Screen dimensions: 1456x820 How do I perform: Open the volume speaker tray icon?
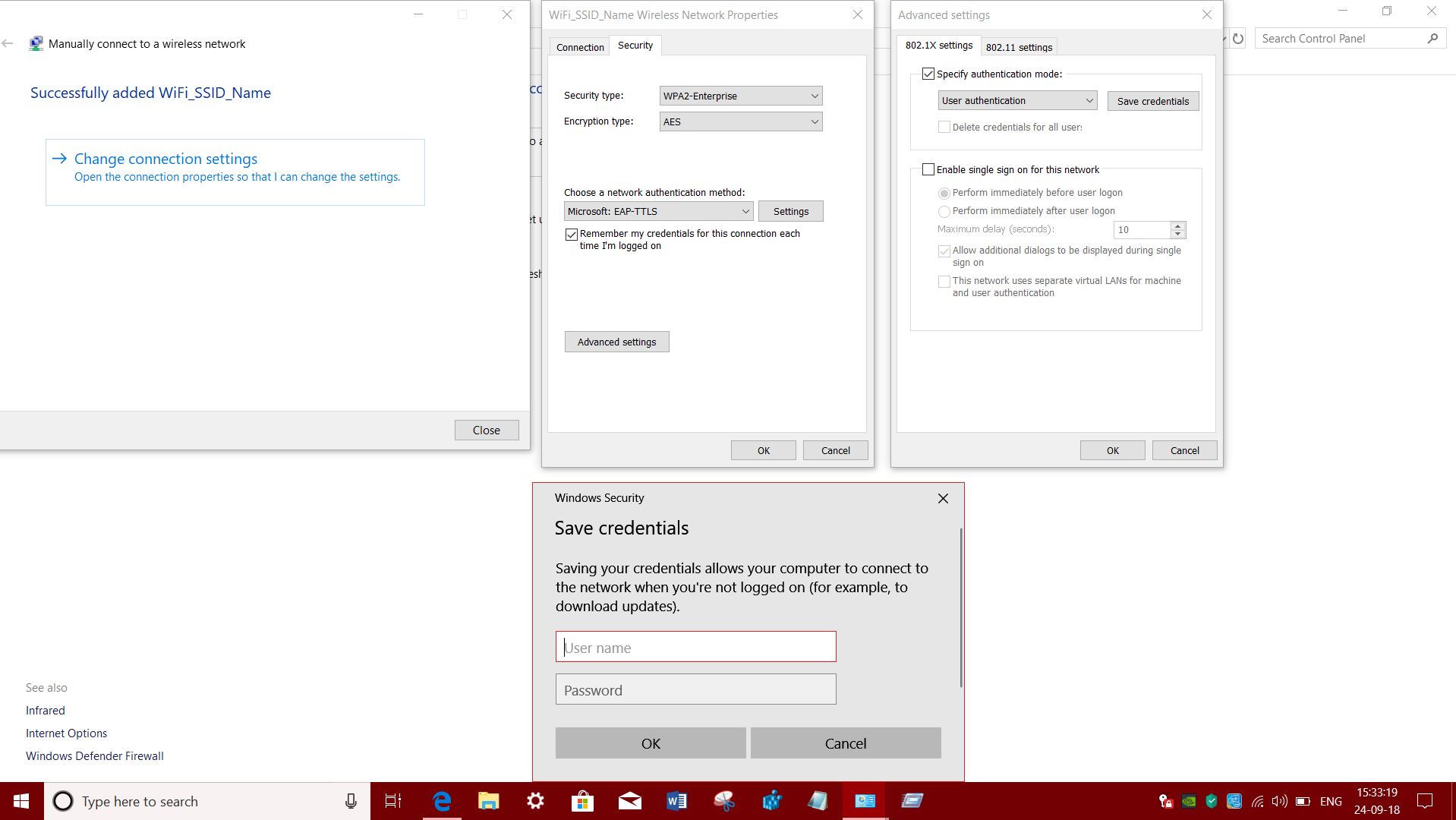click(1280, 801)
